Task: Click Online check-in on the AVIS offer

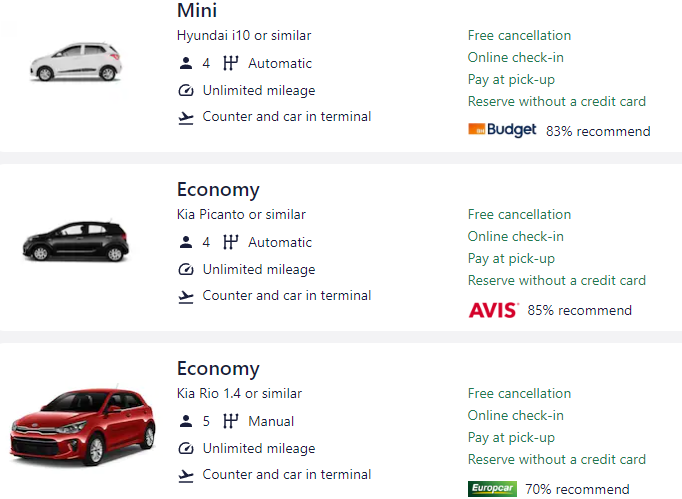Action: [515, 237]
